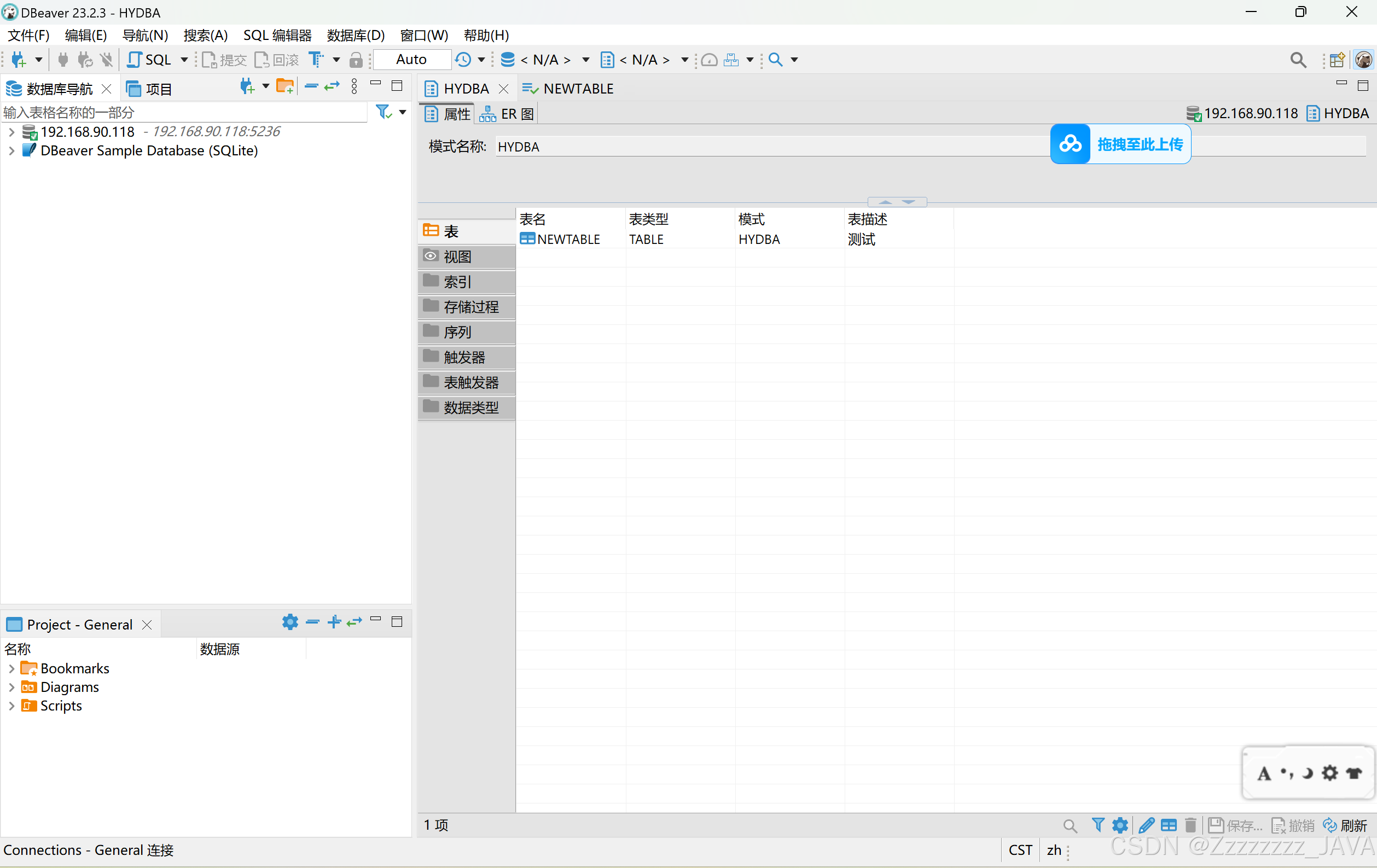Expand DBeaver Sample Database node
The image size is (1377, 868).
[11, 151]
